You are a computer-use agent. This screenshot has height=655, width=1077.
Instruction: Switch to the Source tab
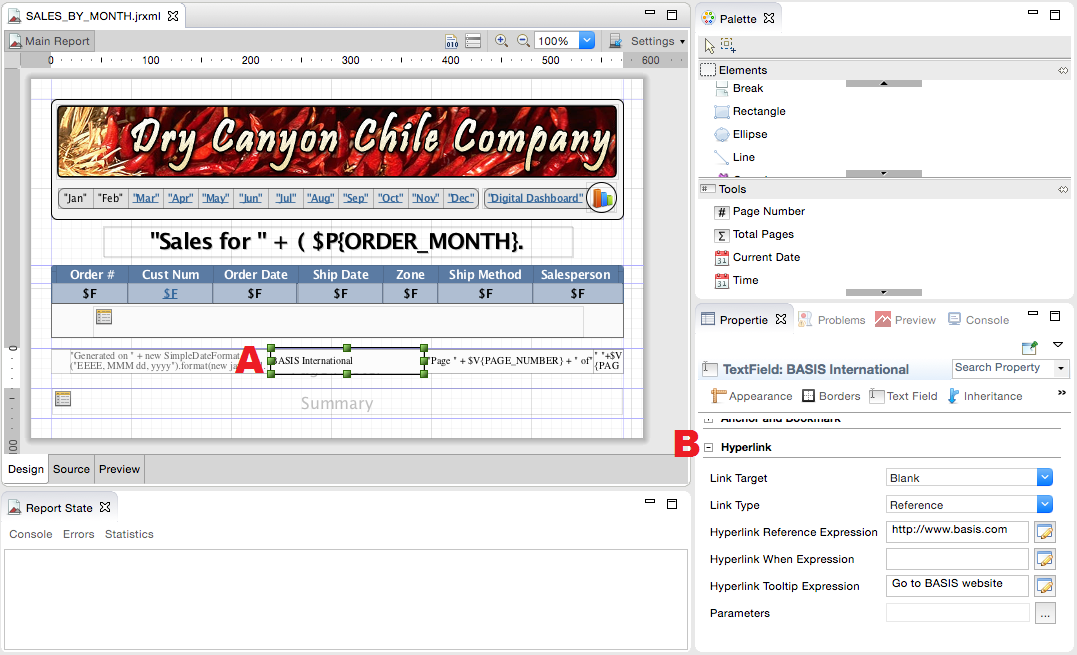coord(71,469)
